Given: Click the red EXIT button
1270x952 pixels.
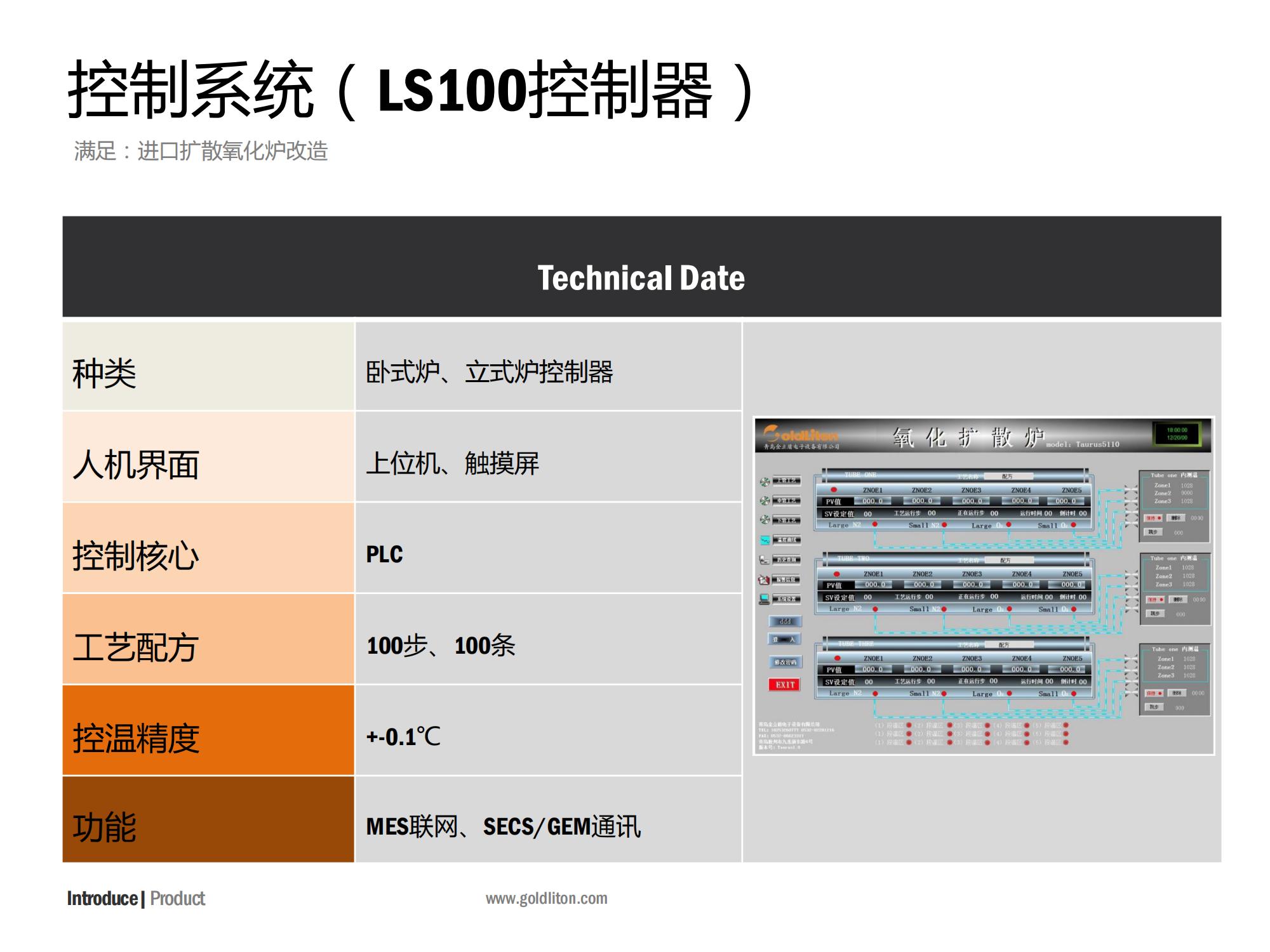Looking at the screenshot, I should (x=785, y=685).
